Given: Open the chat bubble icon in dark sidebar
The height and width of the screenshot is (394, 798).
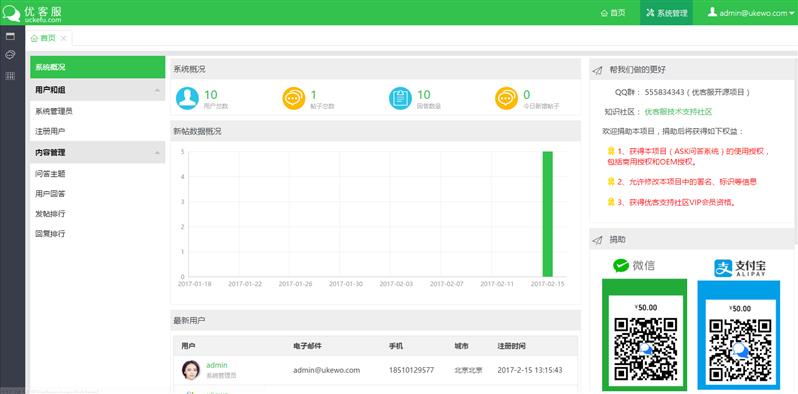Looking at the screenshot, I should tap(10, 55).
